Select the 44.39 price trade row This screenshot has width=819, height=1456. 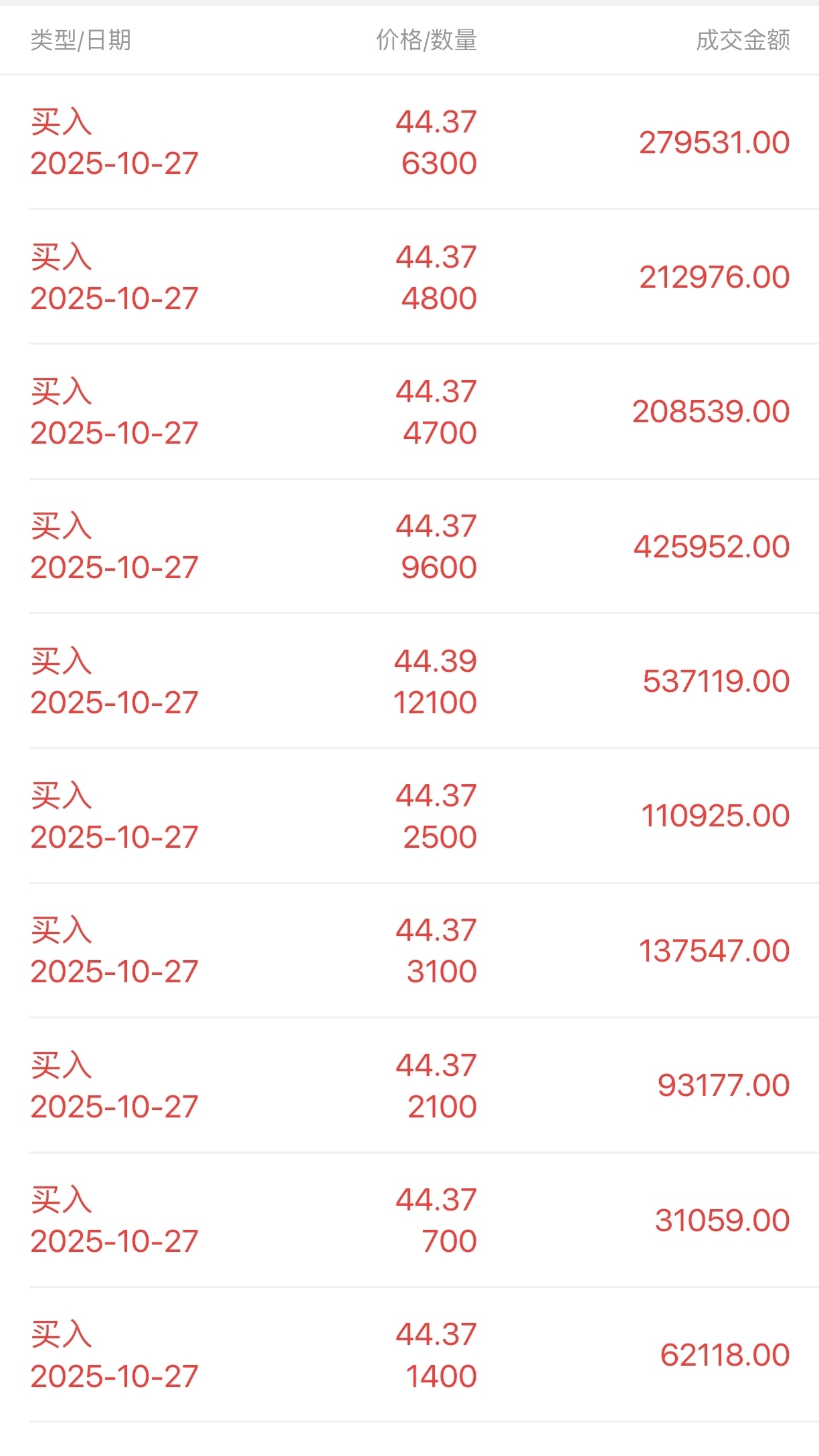[409, 681]
